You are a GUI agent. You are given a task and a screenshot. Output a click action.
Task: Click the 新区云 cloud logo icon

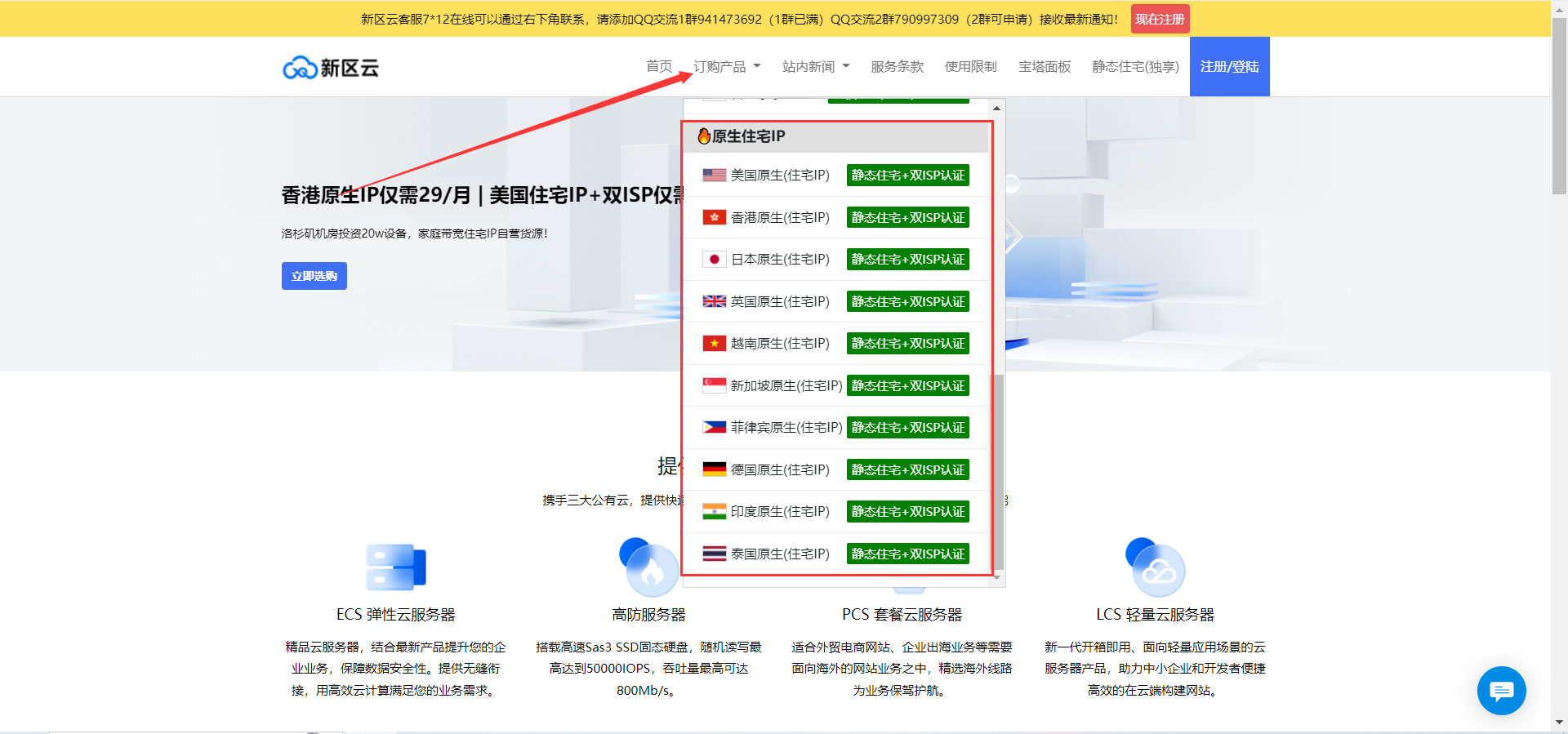point(300,68)
